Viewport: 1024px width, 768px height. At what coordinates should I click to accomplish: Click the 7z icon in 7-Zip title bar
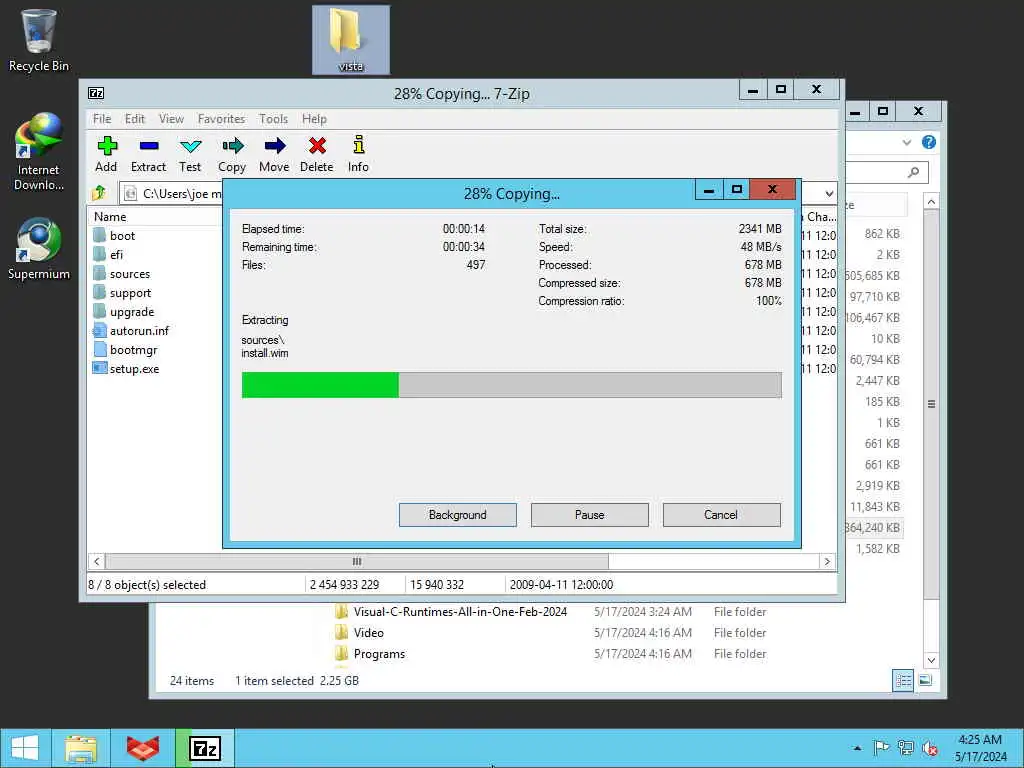tap(96, 93)
